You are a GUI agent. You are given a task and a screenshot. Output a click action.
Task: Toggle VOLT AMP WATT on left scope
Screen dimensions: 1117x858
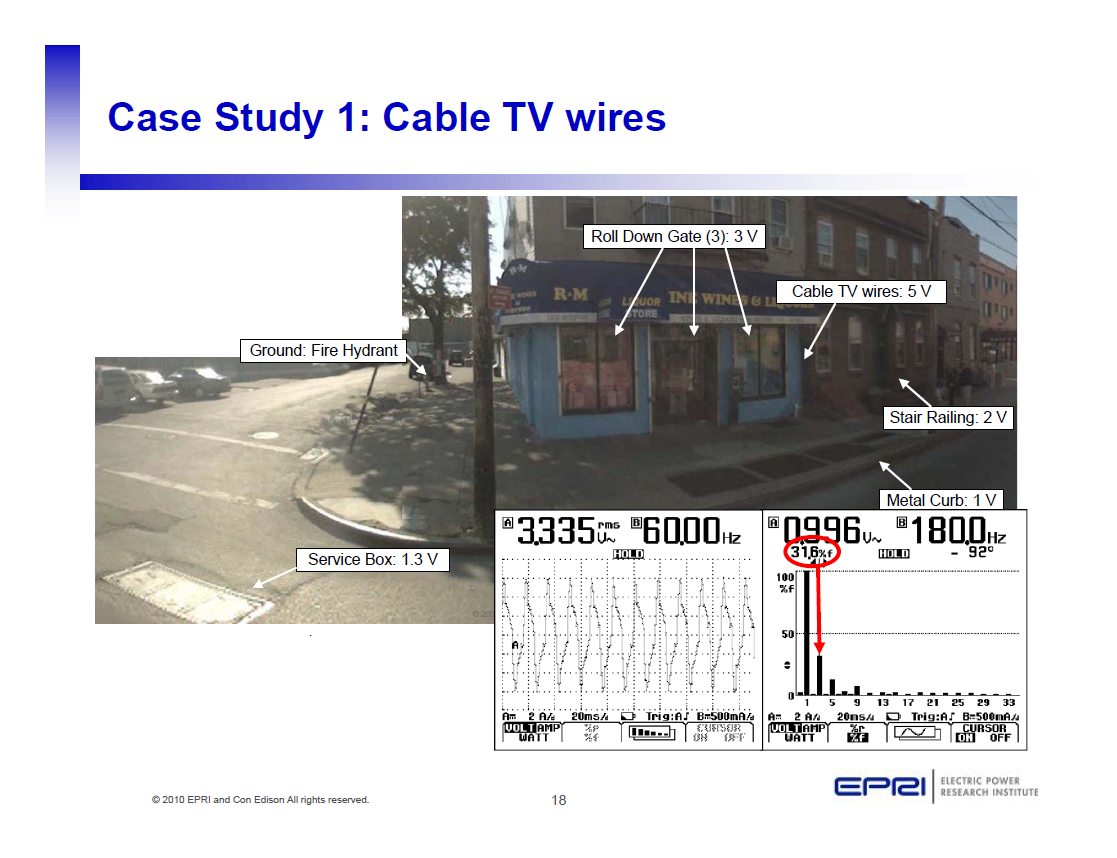tap(529, 733)
